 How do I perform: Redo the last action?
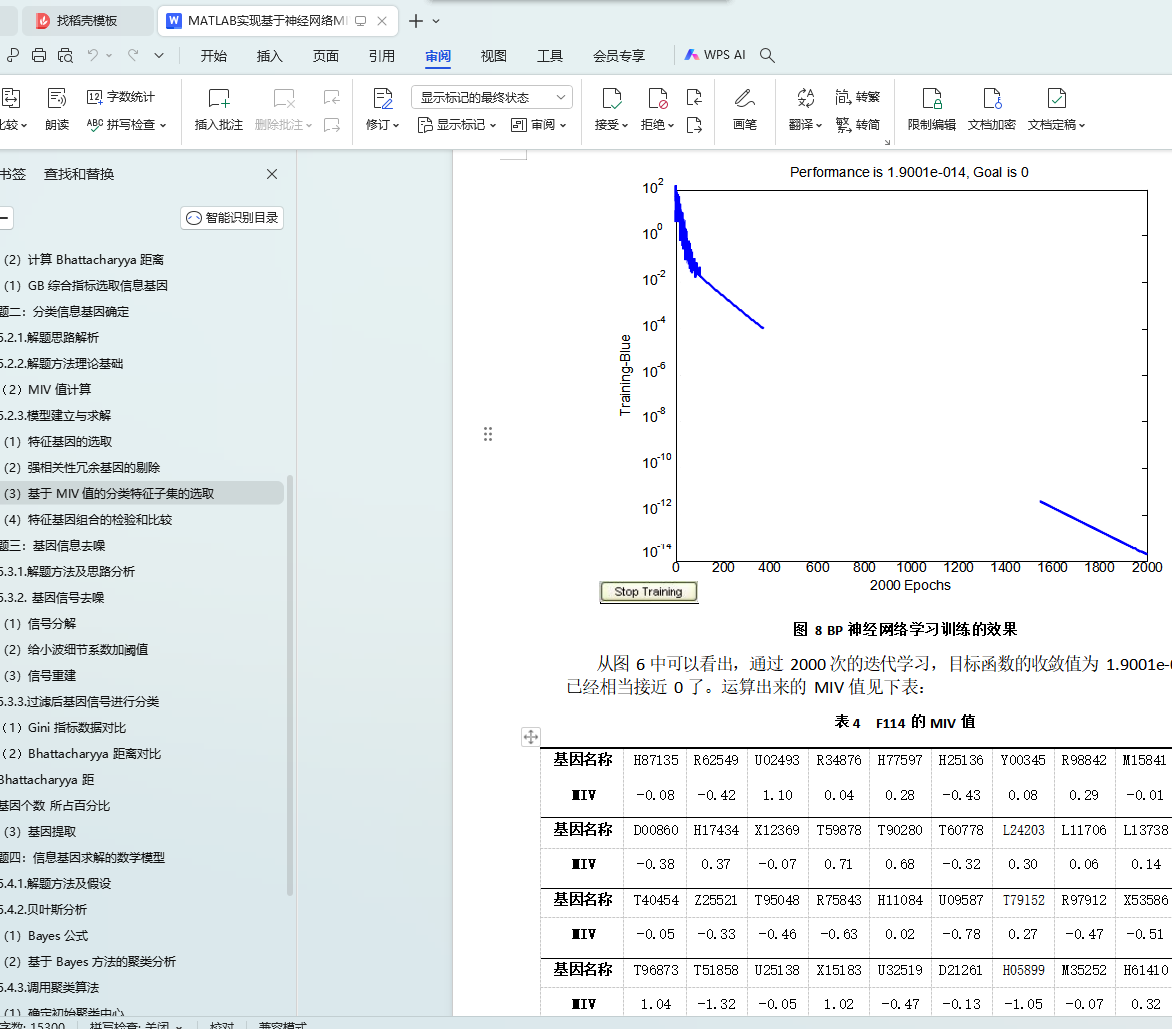pos(133,55)
